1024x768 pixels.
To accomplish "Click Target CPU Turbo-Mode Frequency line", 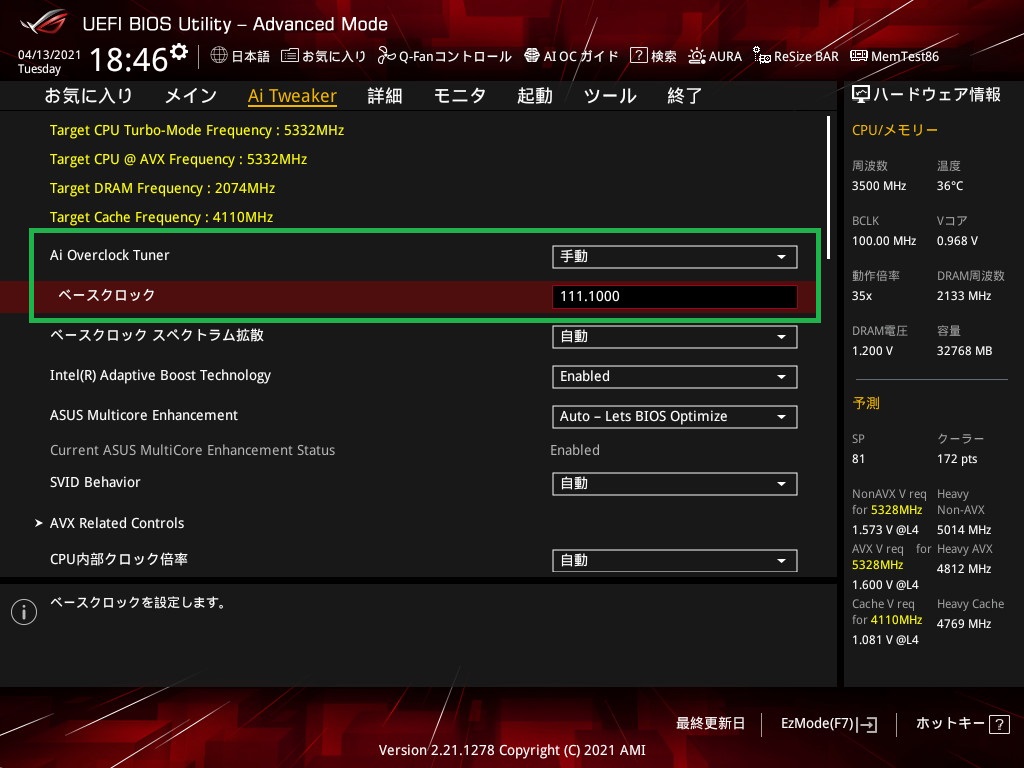I will pos(197,130).
